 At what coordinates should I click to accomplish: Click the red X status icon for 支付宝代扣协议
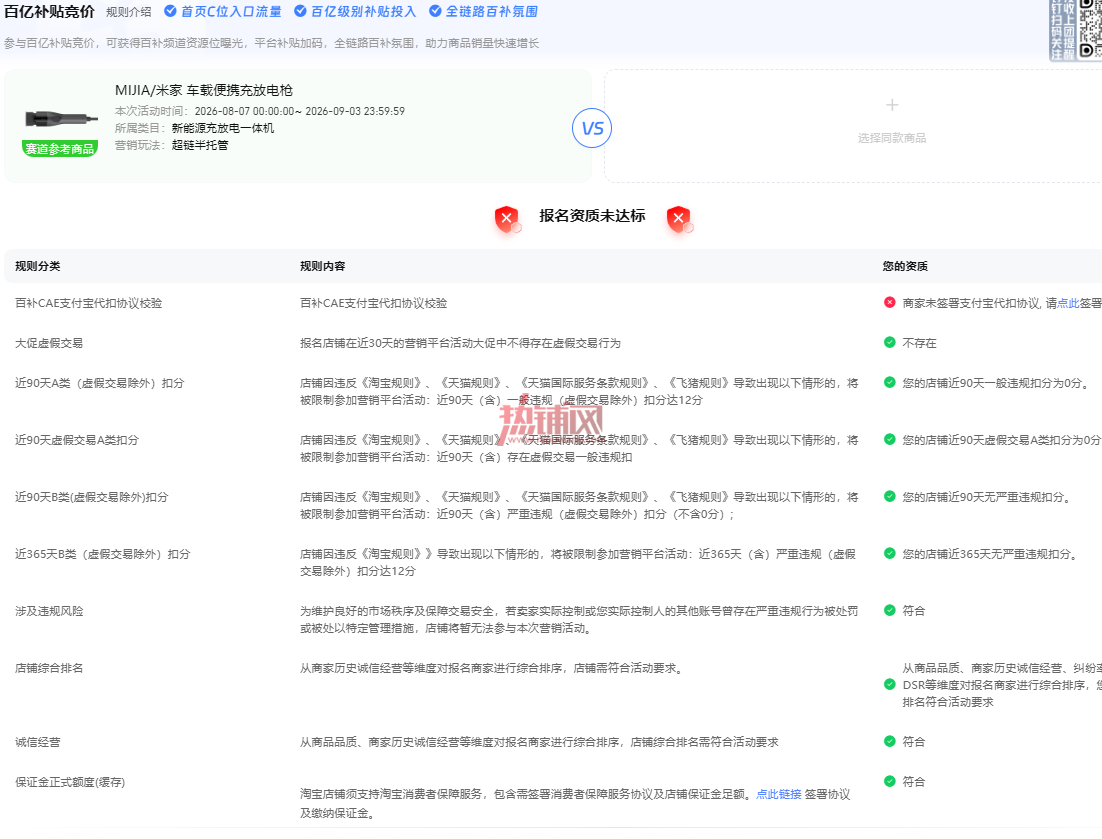pos(890,302)
